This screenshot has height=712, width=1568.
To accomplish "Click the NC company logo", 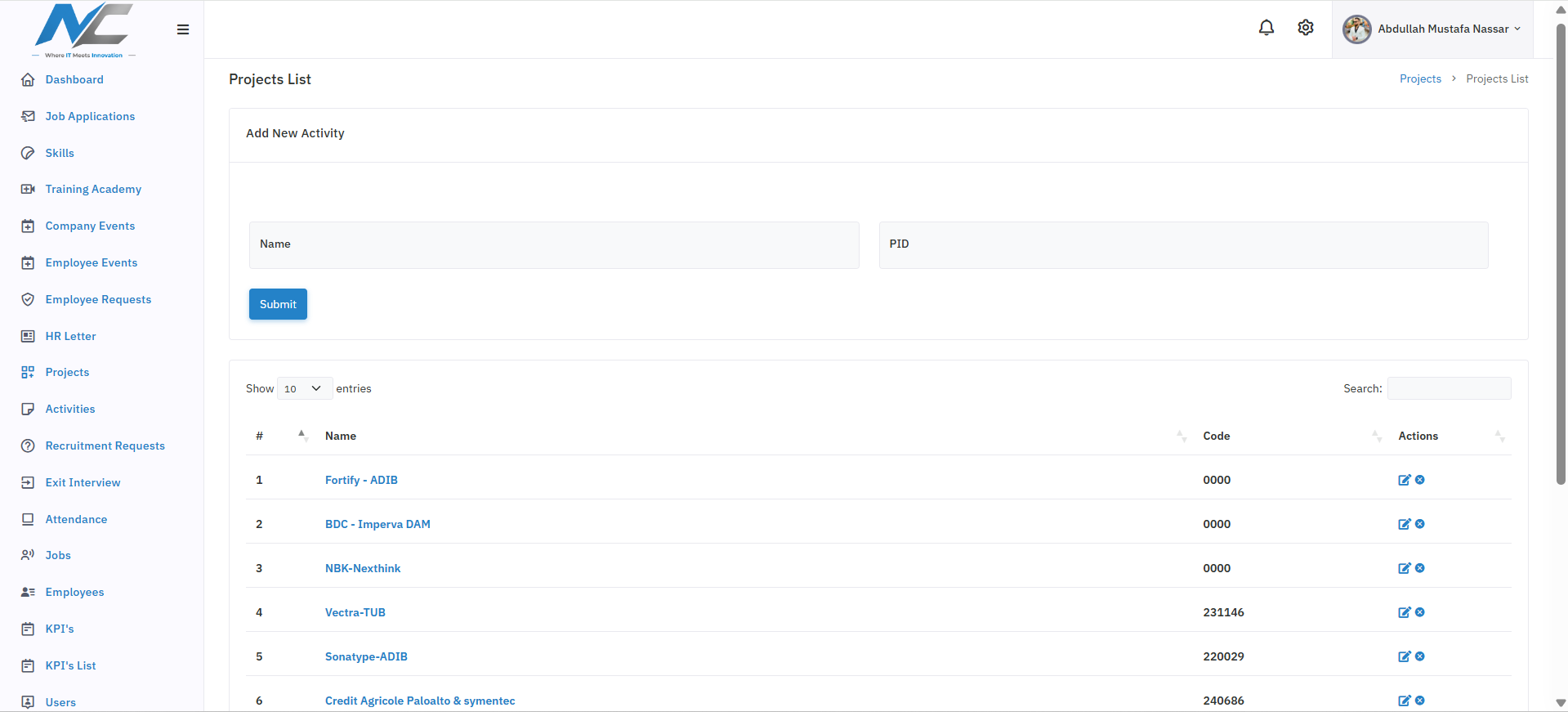I will point(83,30).
